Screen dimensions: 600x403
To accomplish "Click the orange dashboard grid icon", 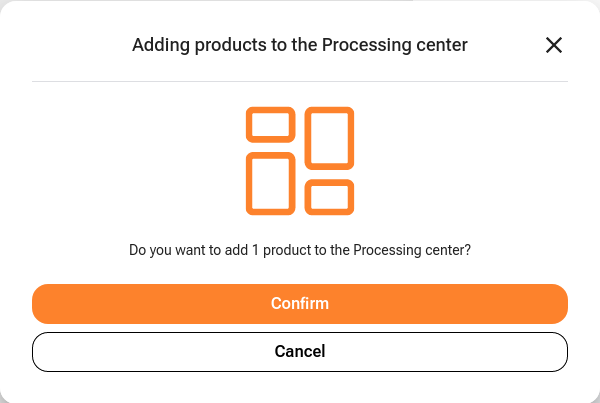I will click(300, 161).
